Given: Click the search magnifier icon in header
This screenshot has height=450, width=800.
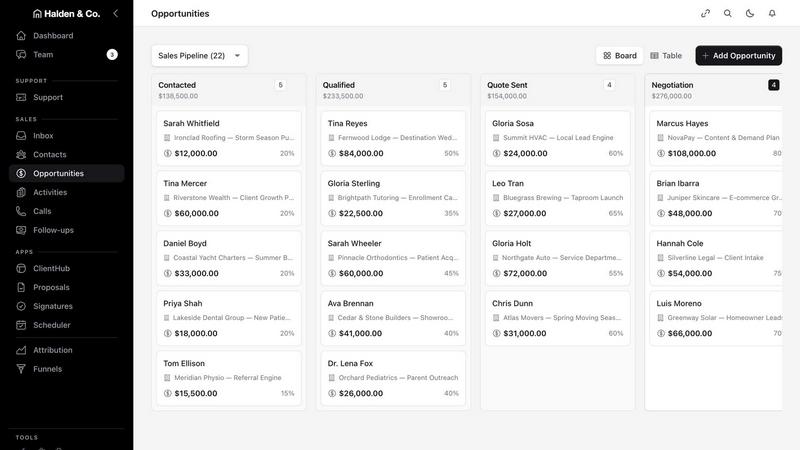Looking at the screenshot, I should (728, 13).
